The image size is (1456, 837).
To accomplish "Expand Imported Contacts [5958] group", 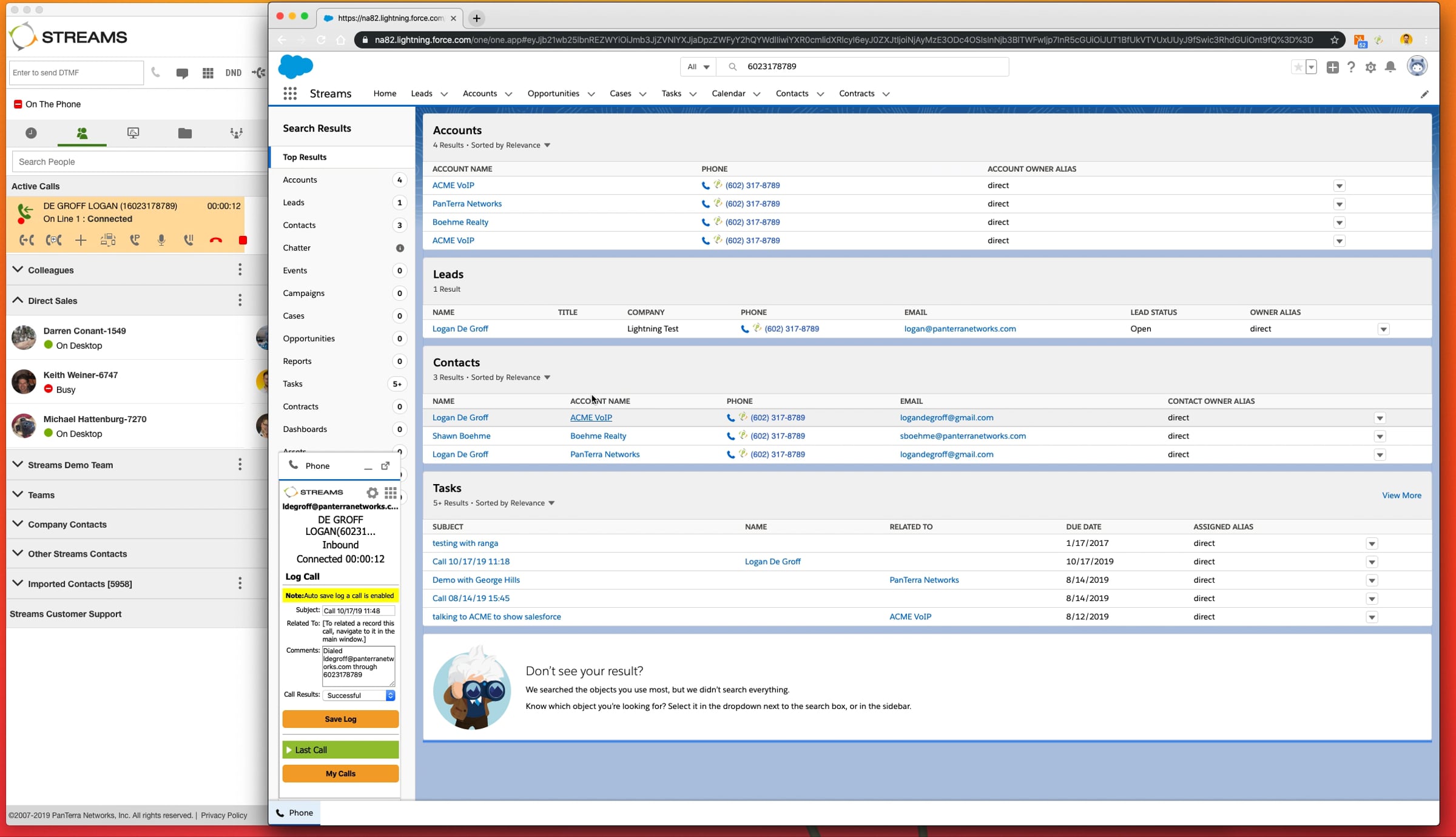I will pyautogui.click(x=18, y=583).
